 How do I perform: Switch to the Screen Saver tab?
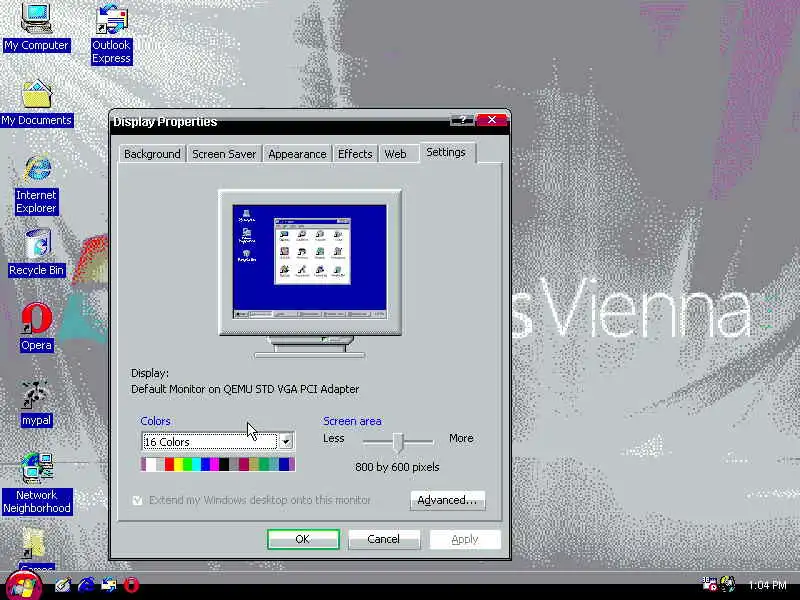click(x=224, y=154)
